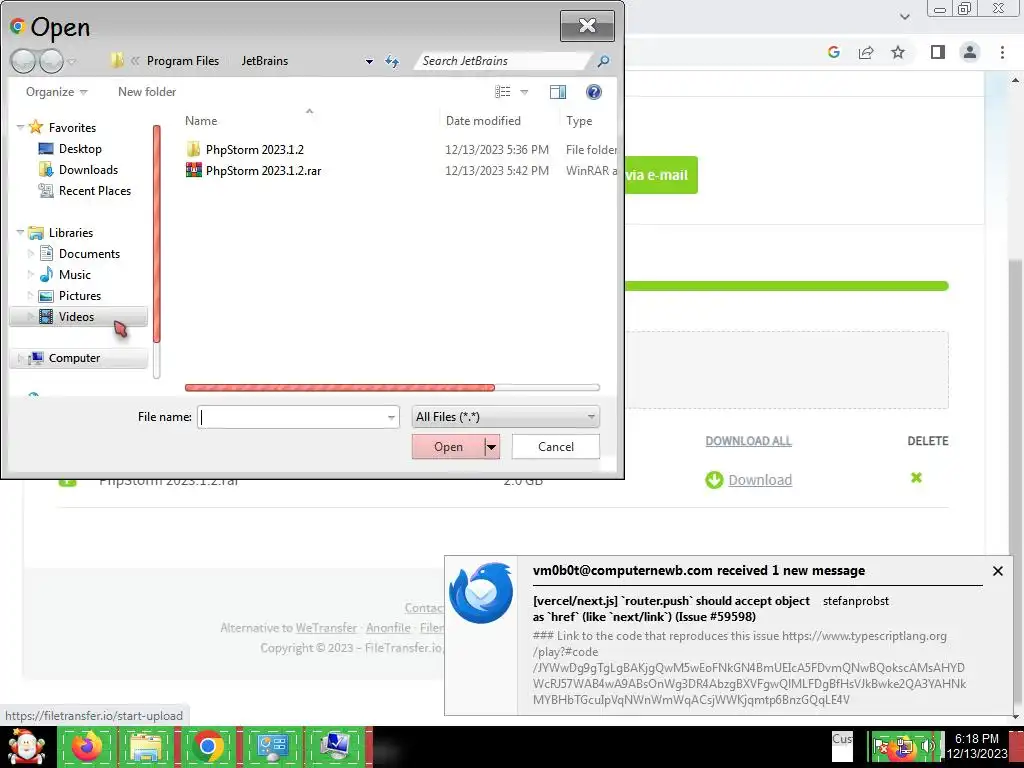
Task: Click the Open button's split dropdown arrow
Action: [x=492, y=447]
